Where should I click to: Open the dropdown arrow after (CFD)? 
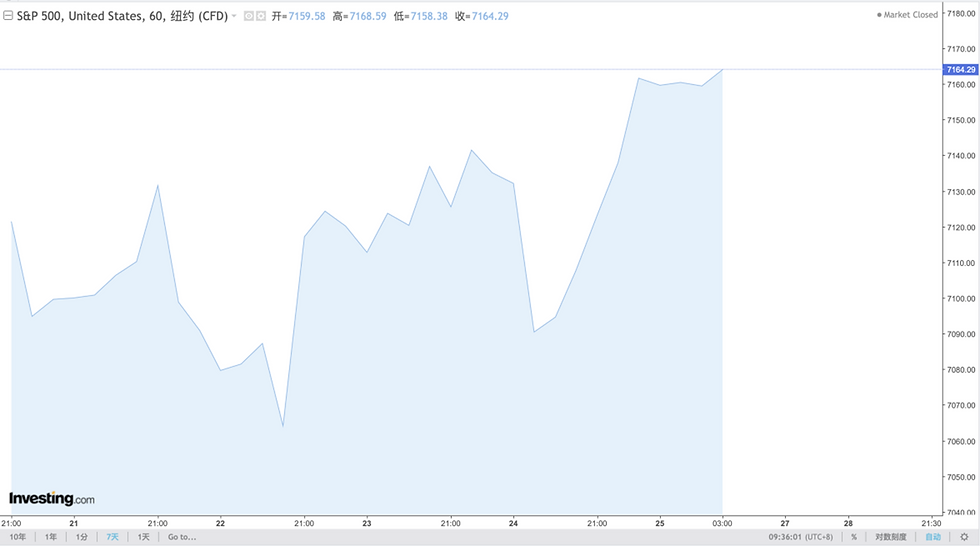[234, 16]
